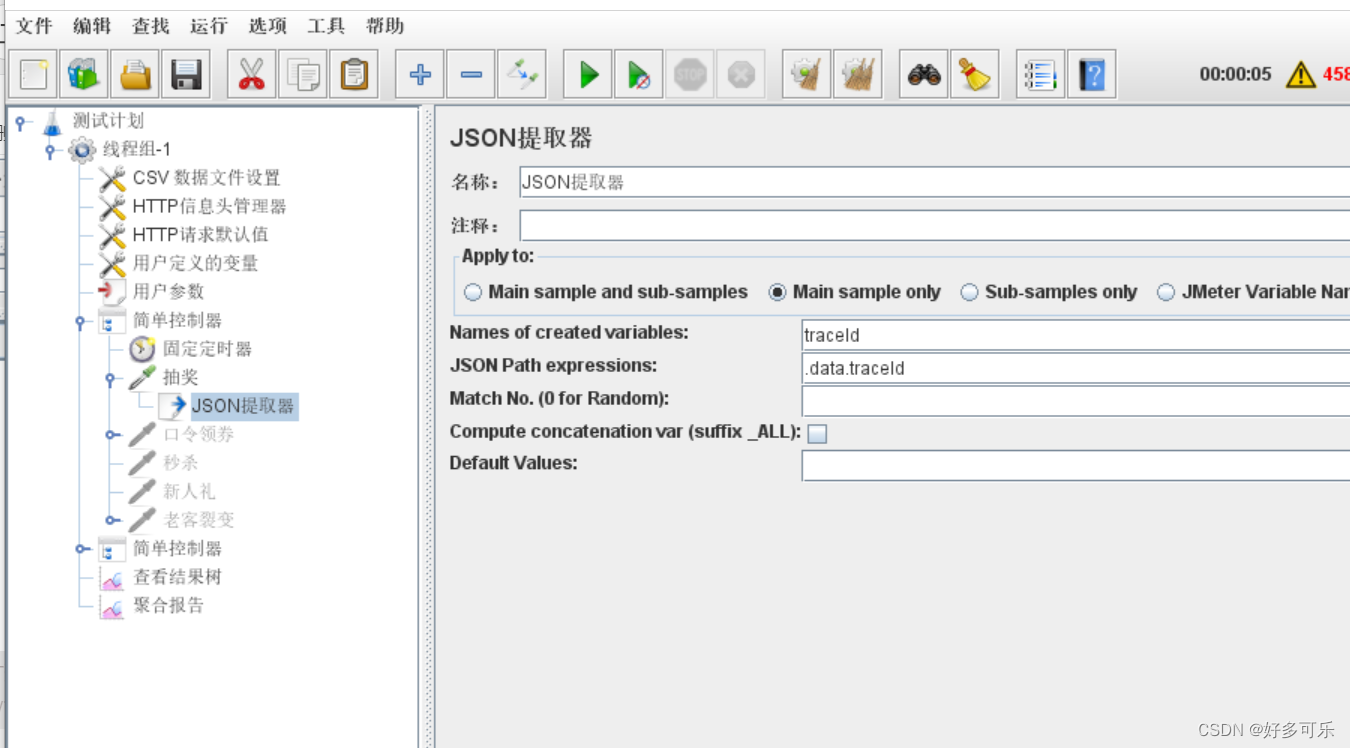Screen dimensions: 1350x748
Task: Click the JSON Path expressions field
Action: pos(1076,368)
